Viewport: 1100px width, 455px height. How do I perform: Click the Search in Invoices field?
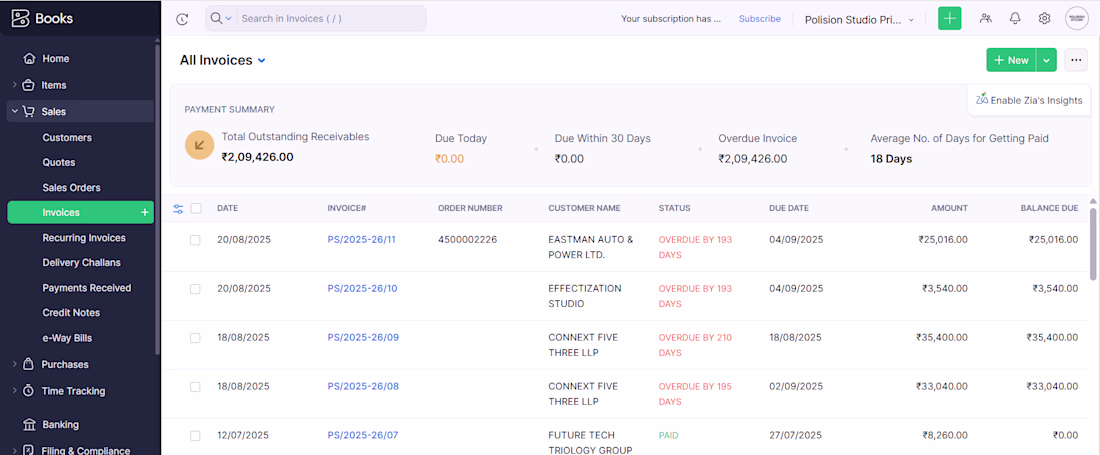click(x=330, y=19)
